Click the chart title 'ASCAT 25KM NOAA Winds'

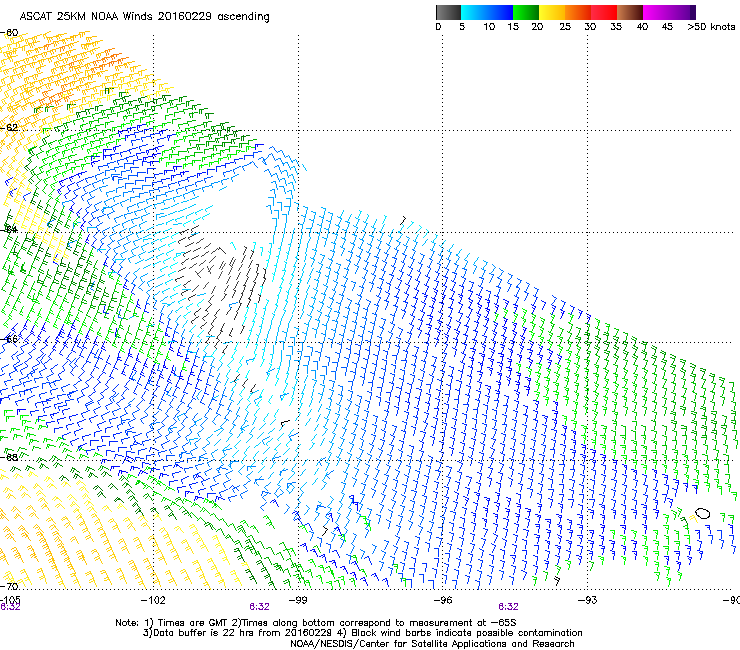click(86, 16)
